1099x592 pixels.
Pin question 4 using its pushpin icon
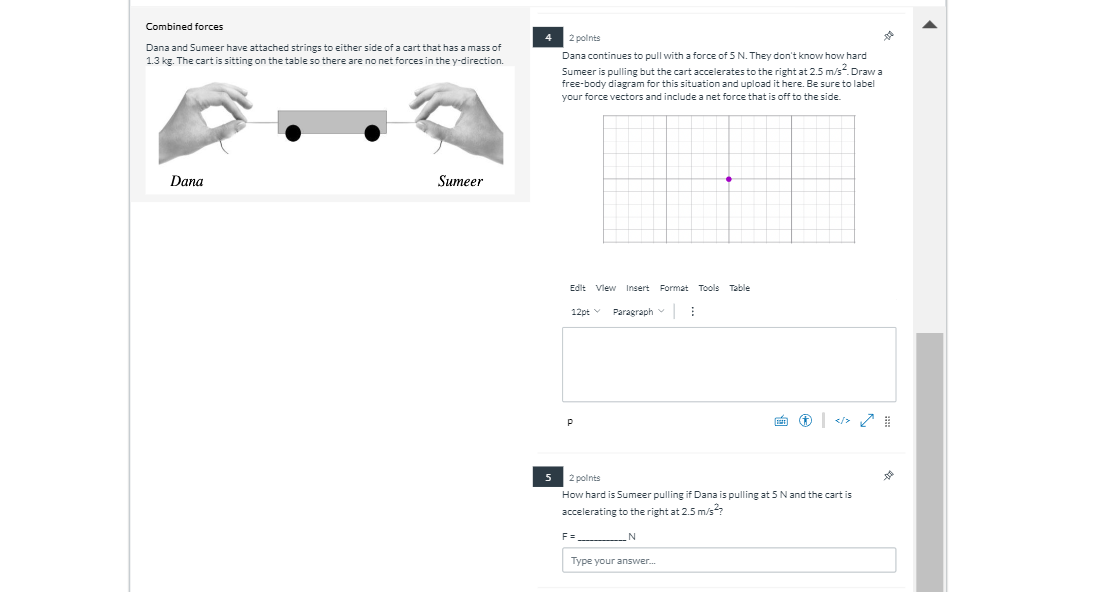[x=888, y=35]
